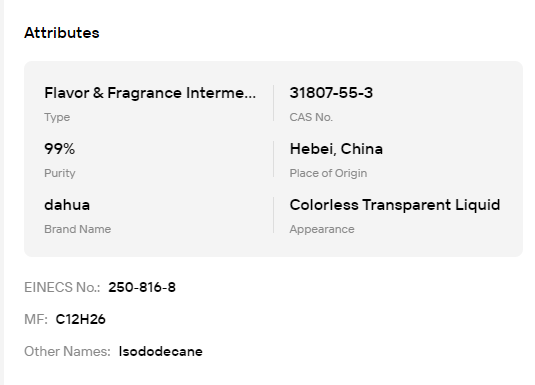Select the CAS number 31807-55-3
Screen dimensions: 535x385
(x=331, y=93)
